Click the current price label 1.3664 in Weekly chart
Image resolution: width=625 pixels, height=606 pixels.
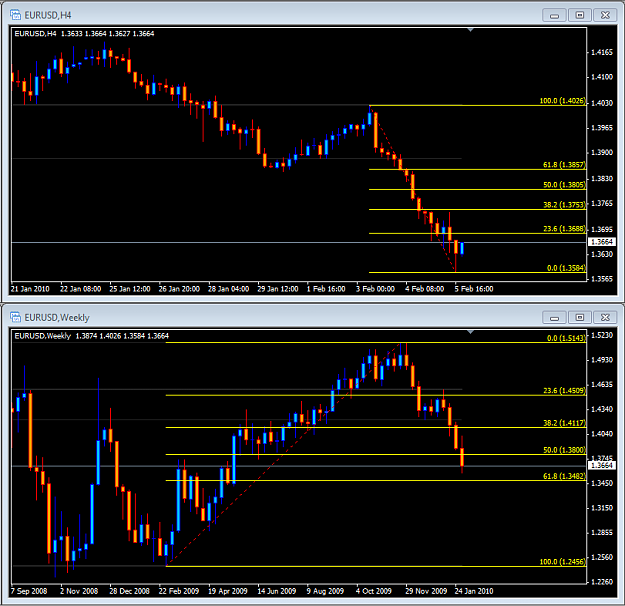(601, 466)
